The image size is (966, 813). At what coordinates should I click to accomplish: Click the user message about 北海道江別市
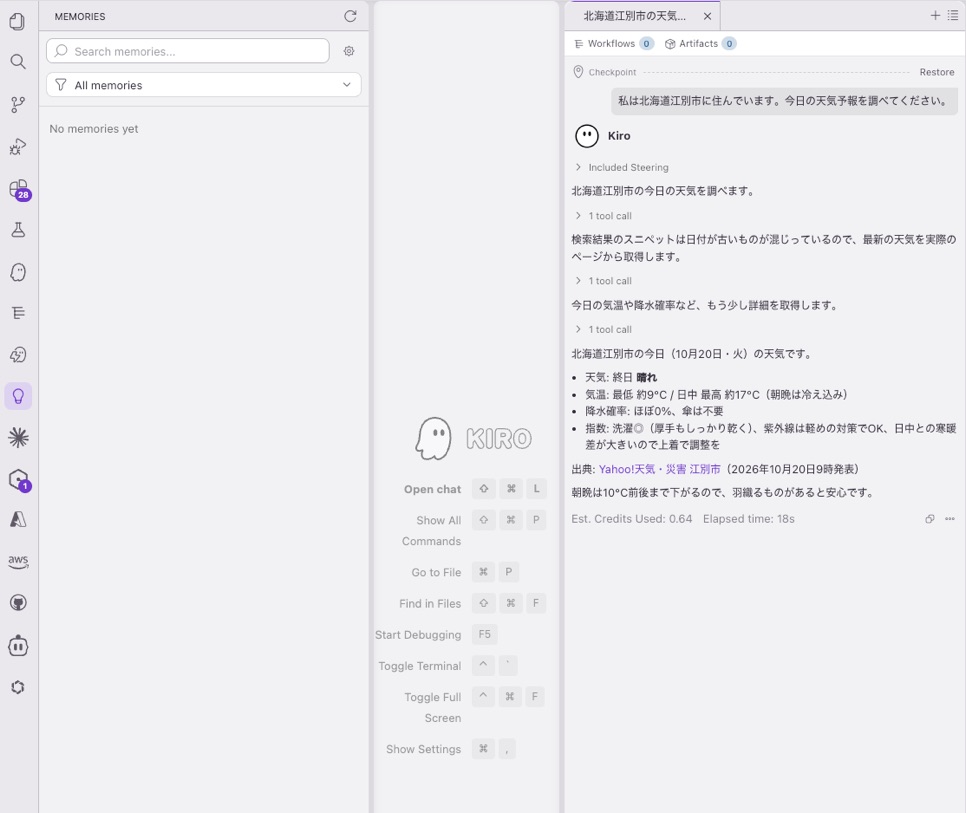[x=784, y=101]
